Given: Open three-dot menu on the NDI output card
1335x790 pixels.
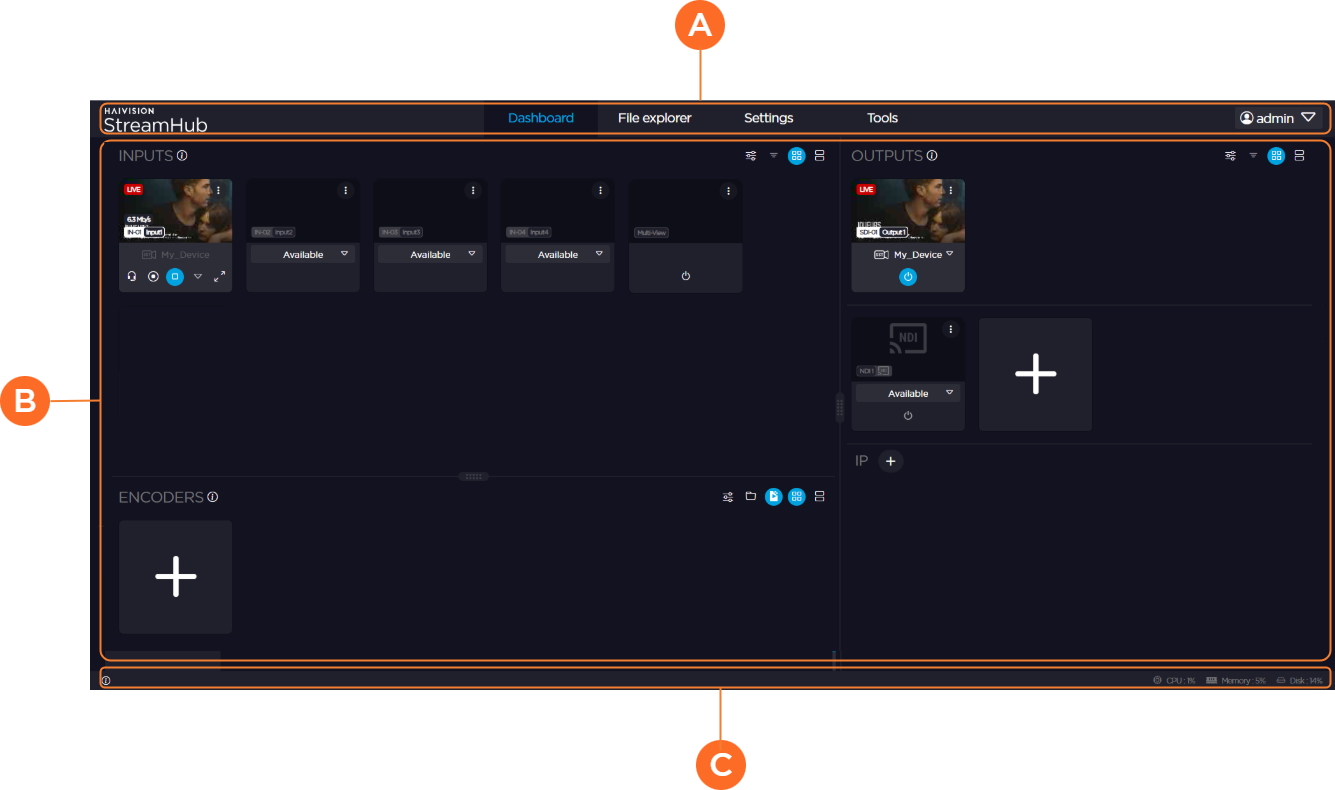Looking at the screenshot, I should (950, 329).
